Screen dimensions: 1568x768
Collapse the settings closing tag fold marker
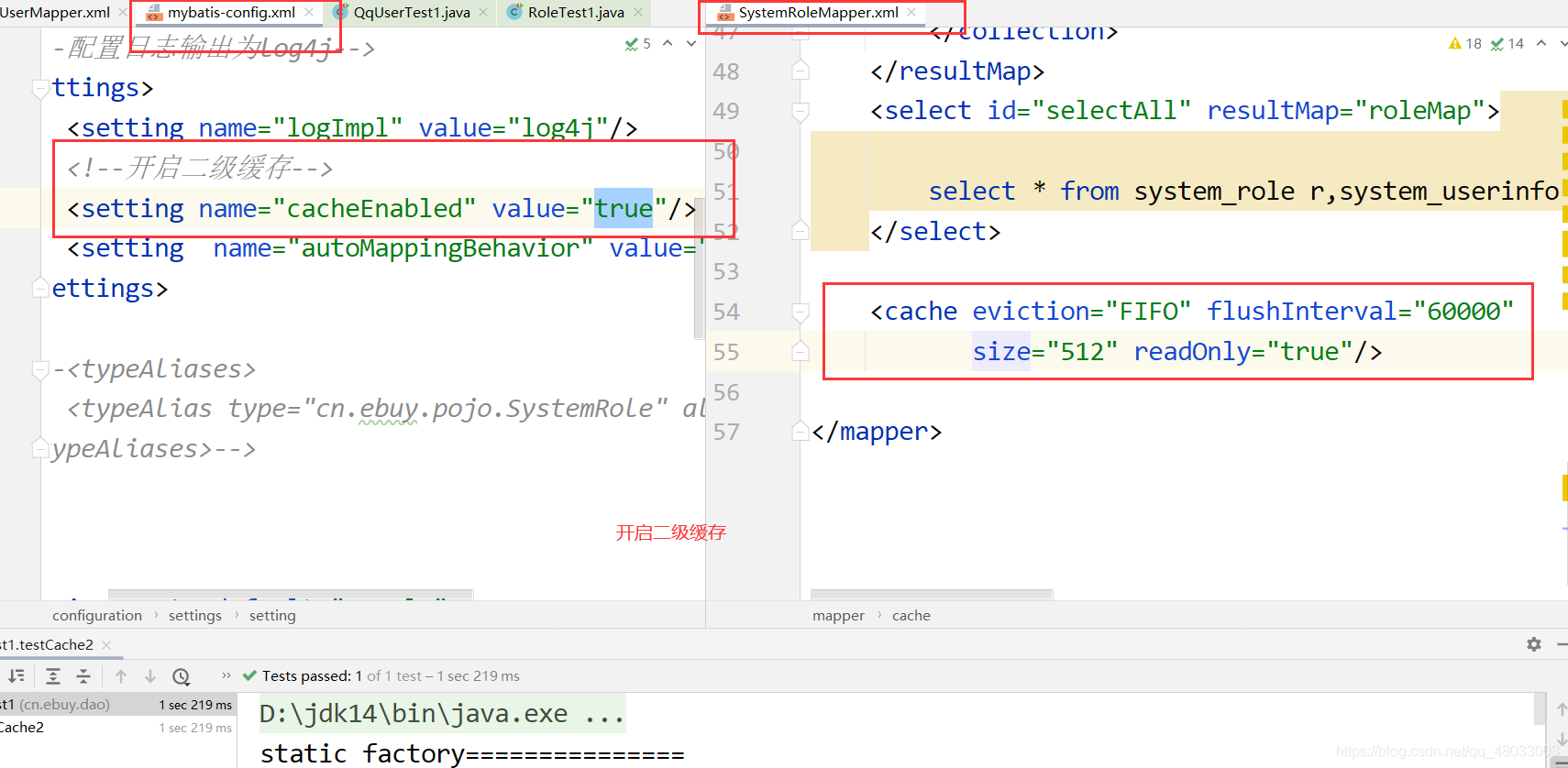tap(40, 288)
